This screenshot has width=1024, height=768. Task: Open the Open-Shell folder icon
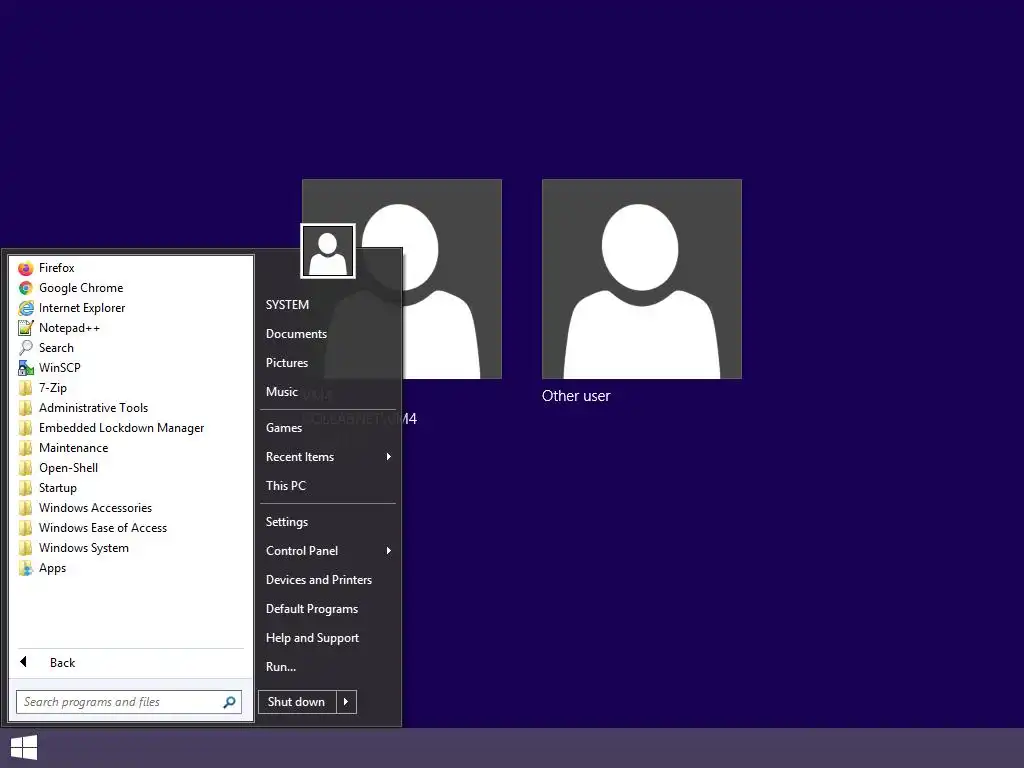click(x=25, y=468)
